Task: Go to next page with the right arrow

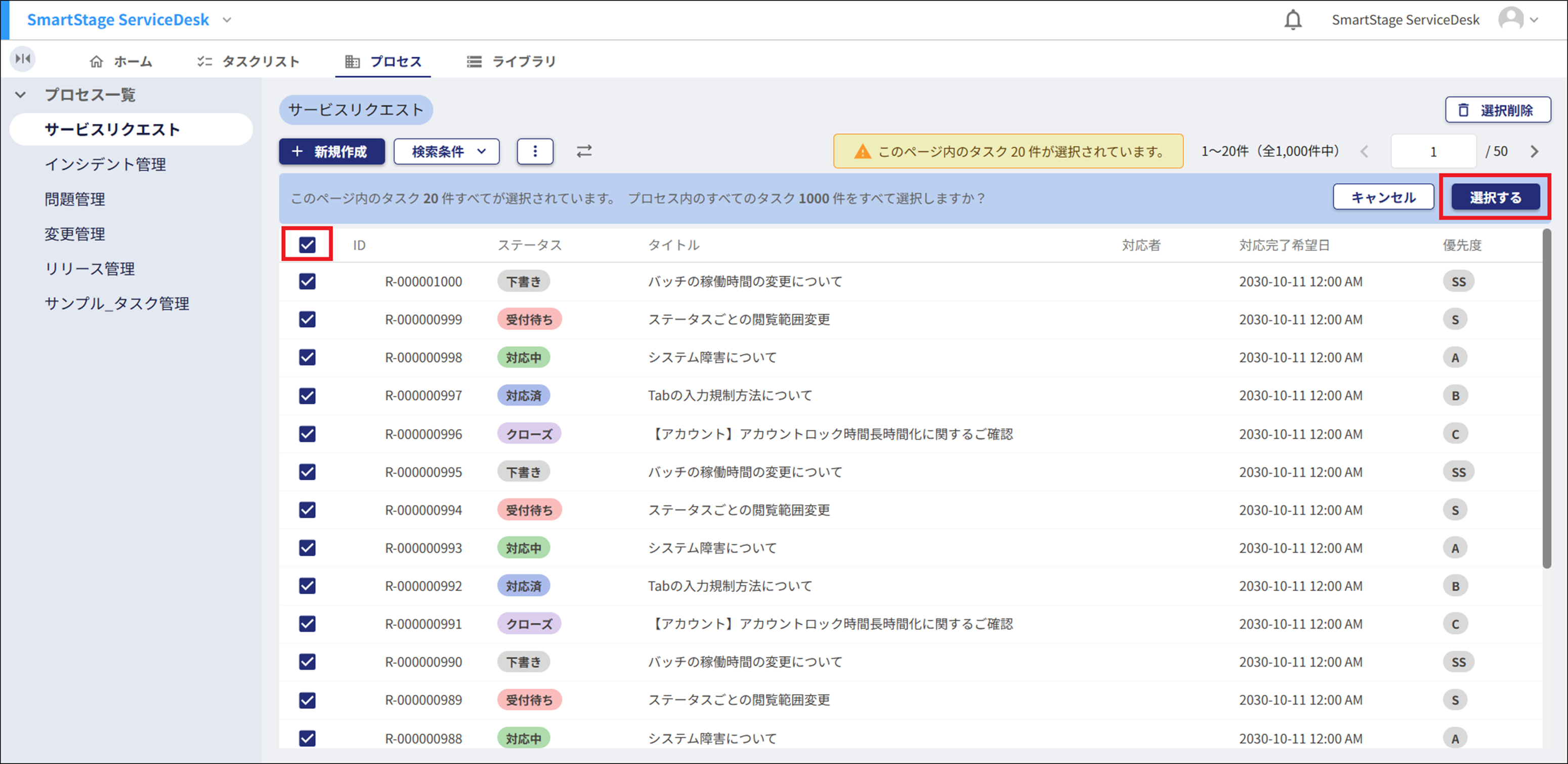Action: point(1534,152)
